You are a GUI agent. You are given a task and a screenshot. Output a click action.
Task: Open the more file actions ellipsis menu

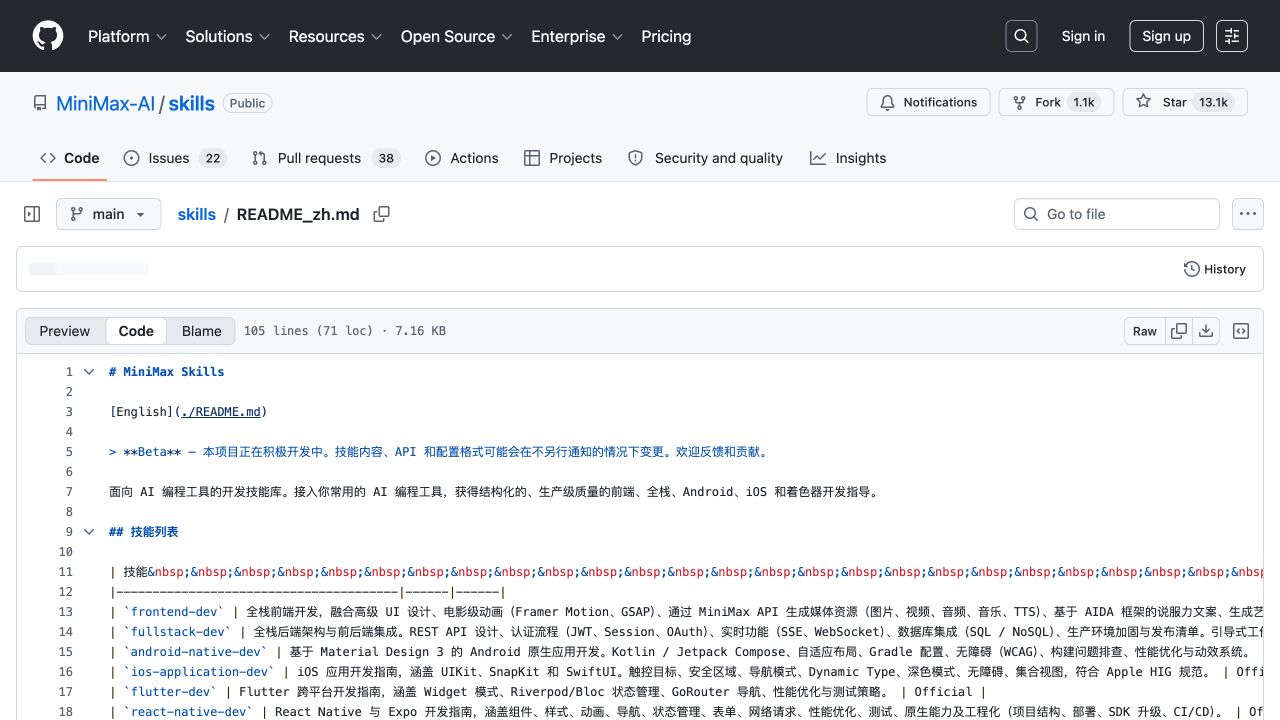(1247, 214)
